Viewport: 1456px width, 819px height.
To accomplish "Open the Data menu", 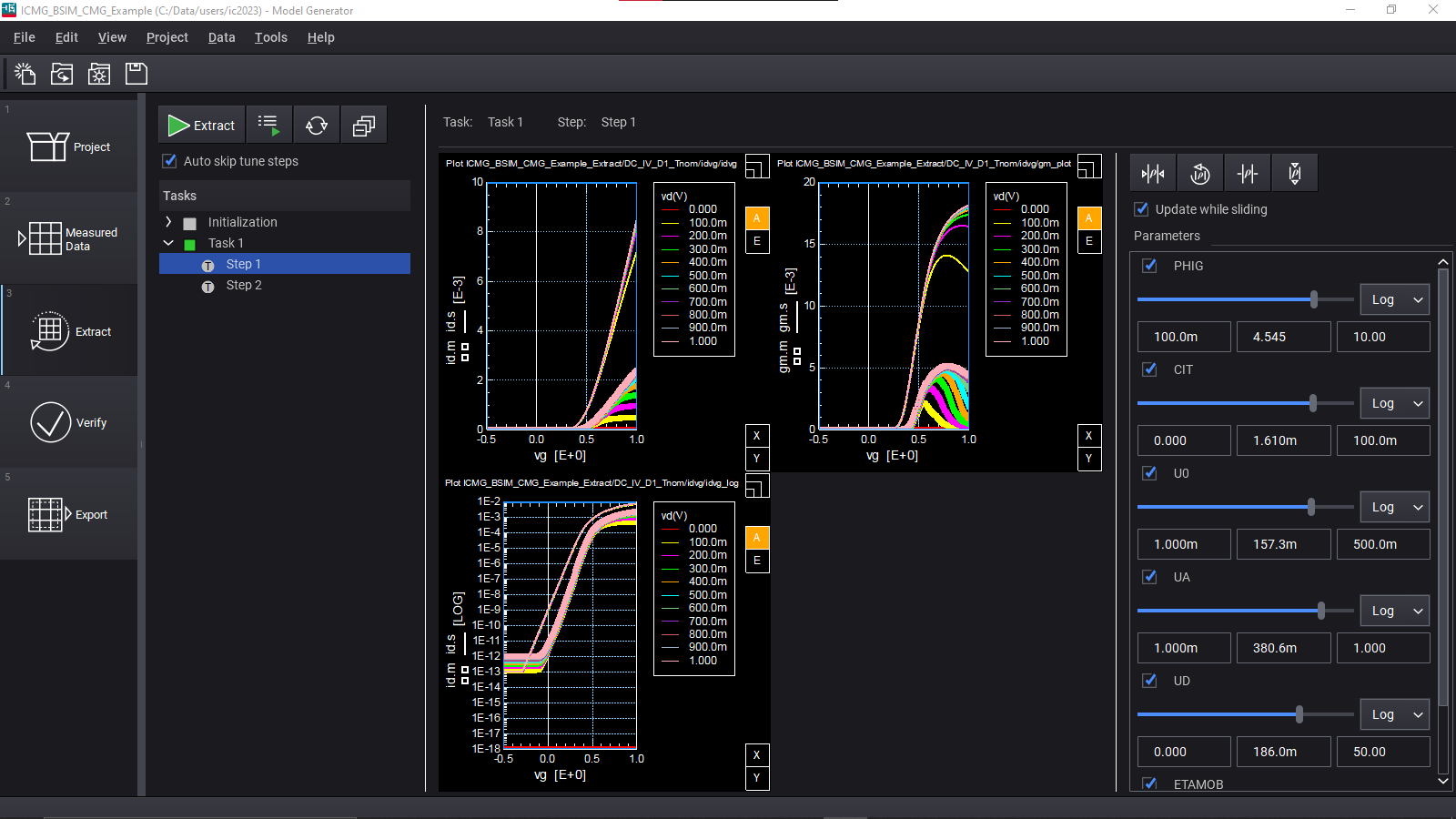I will [221, 37].
